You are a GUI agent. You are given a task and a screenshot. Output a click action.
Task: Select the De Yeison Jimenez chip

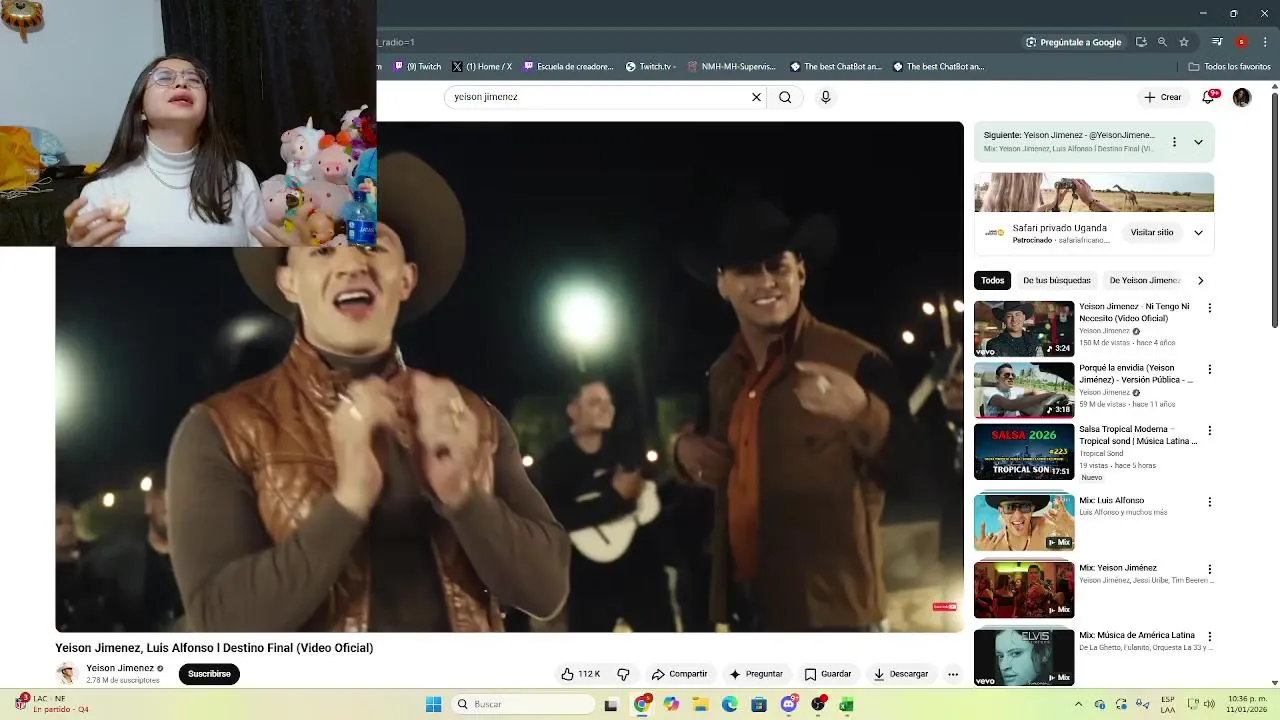1144,280
